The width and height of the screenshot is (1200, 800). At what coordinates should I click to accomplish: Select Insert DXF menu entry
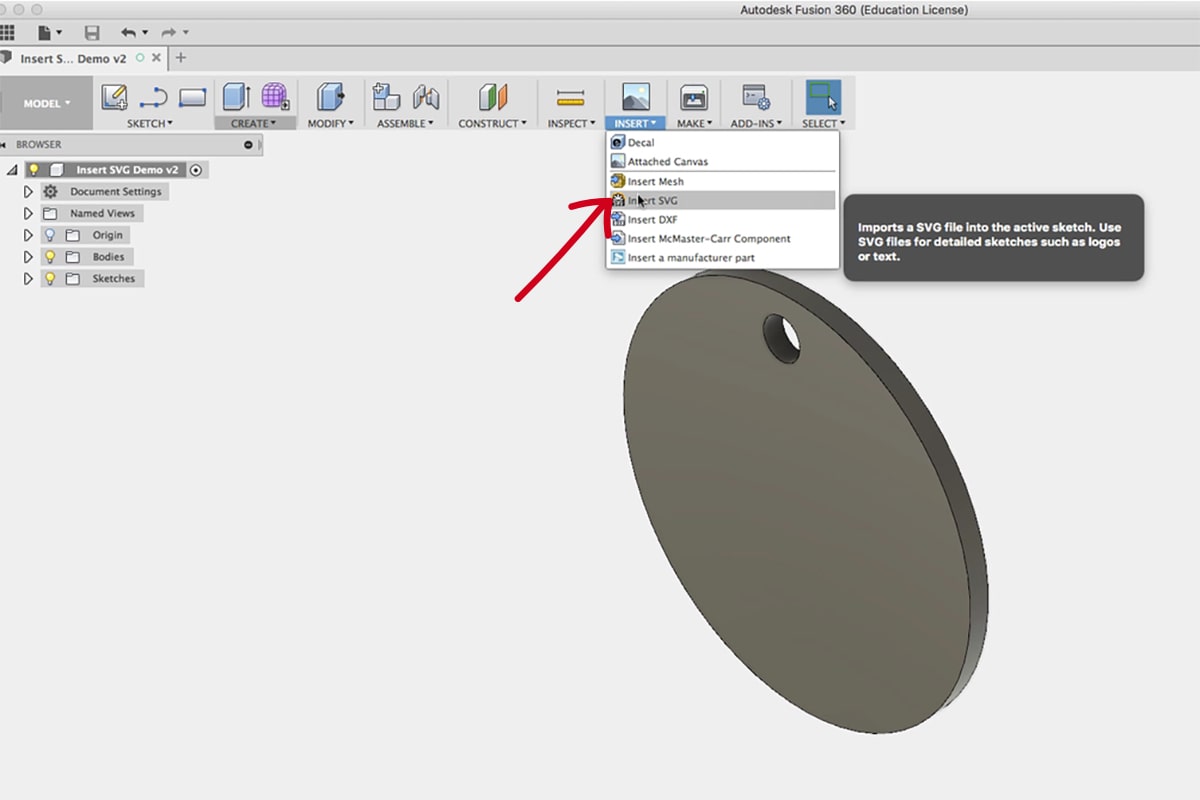(652, 219)
